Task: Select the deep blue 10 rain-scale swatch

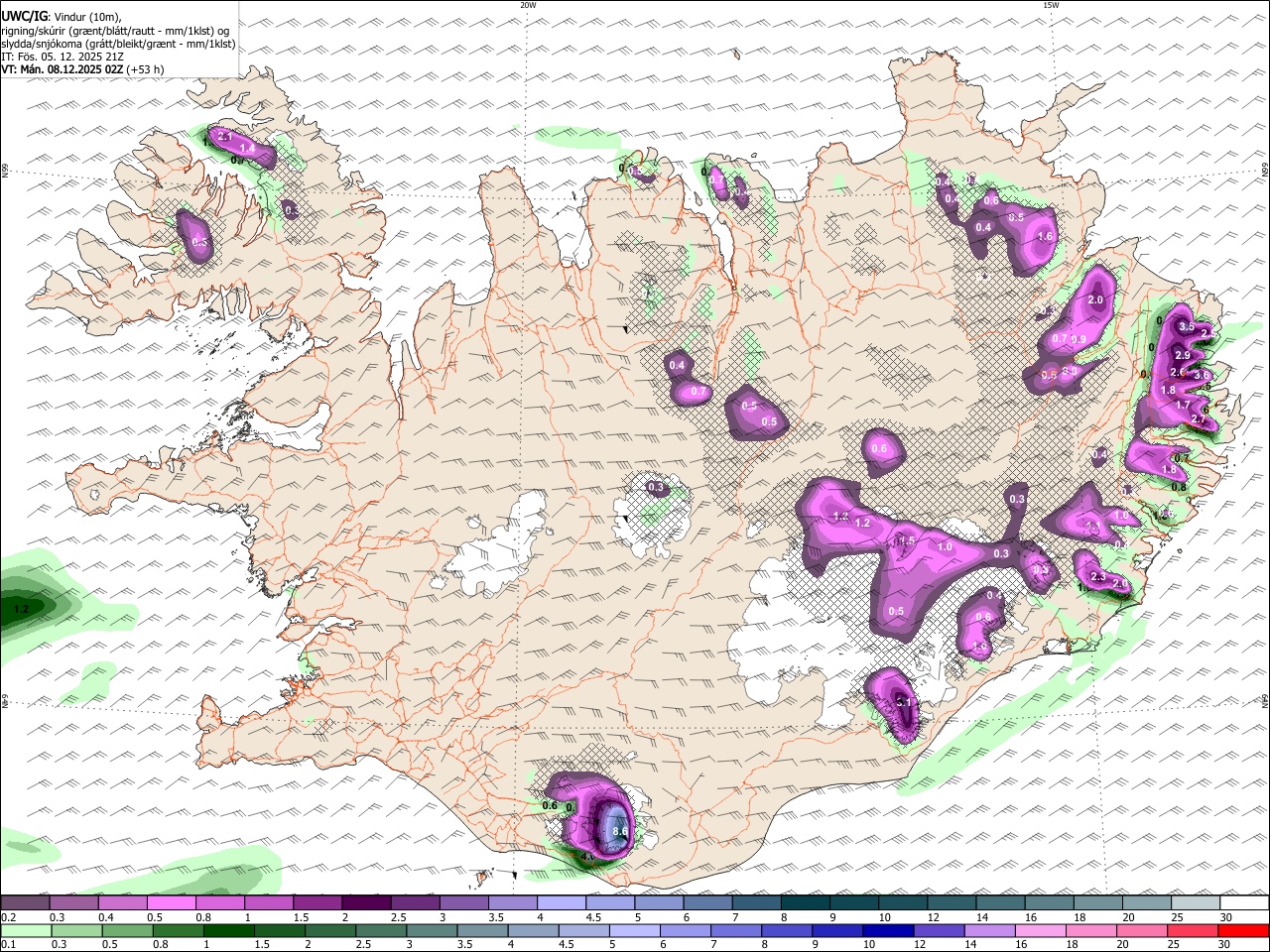Action: [x=888, y=931]
